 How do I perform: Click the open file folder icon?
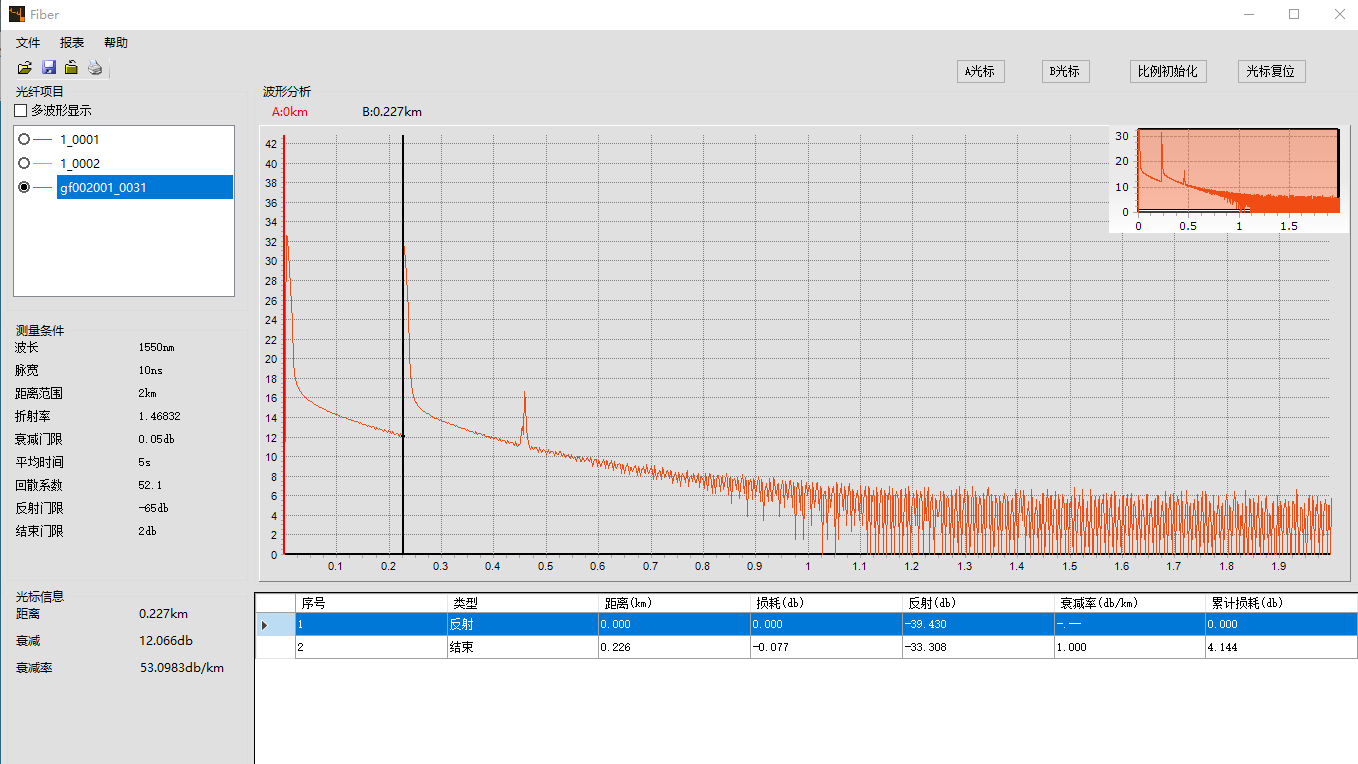(x=25, y=68)
